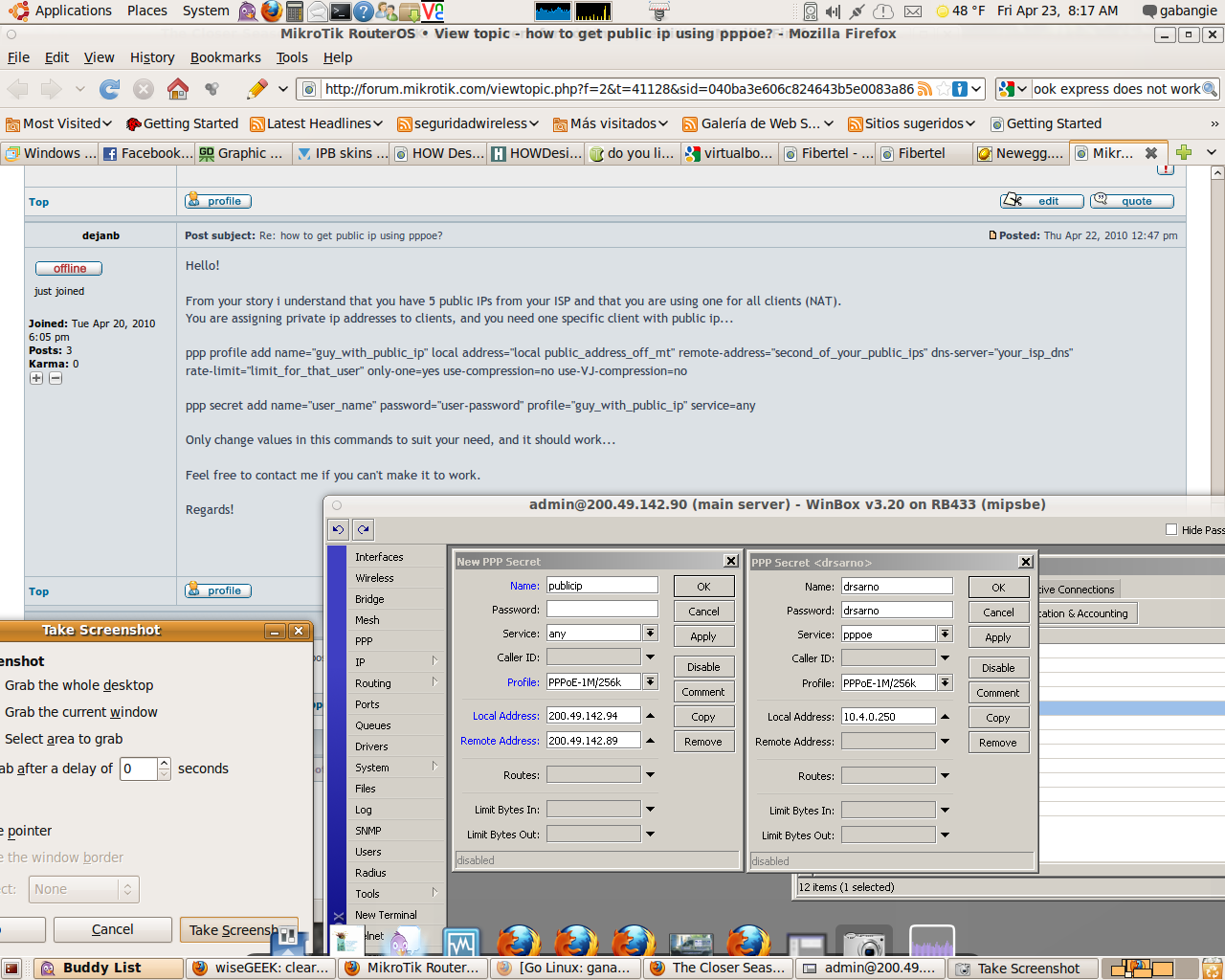Select the Grab the whole desktop option
1225x980 pixels.
click(78, 685)
